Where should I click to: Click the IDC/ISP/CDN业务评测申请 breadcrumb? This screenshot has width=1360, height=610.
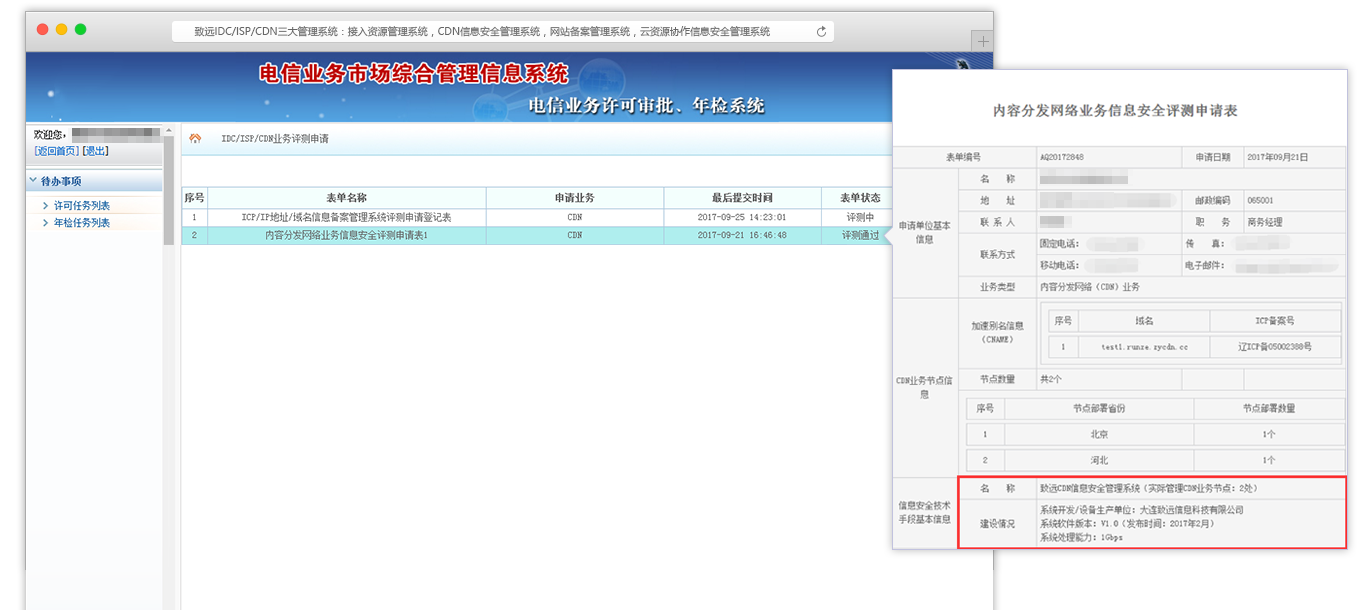(275, 139)
